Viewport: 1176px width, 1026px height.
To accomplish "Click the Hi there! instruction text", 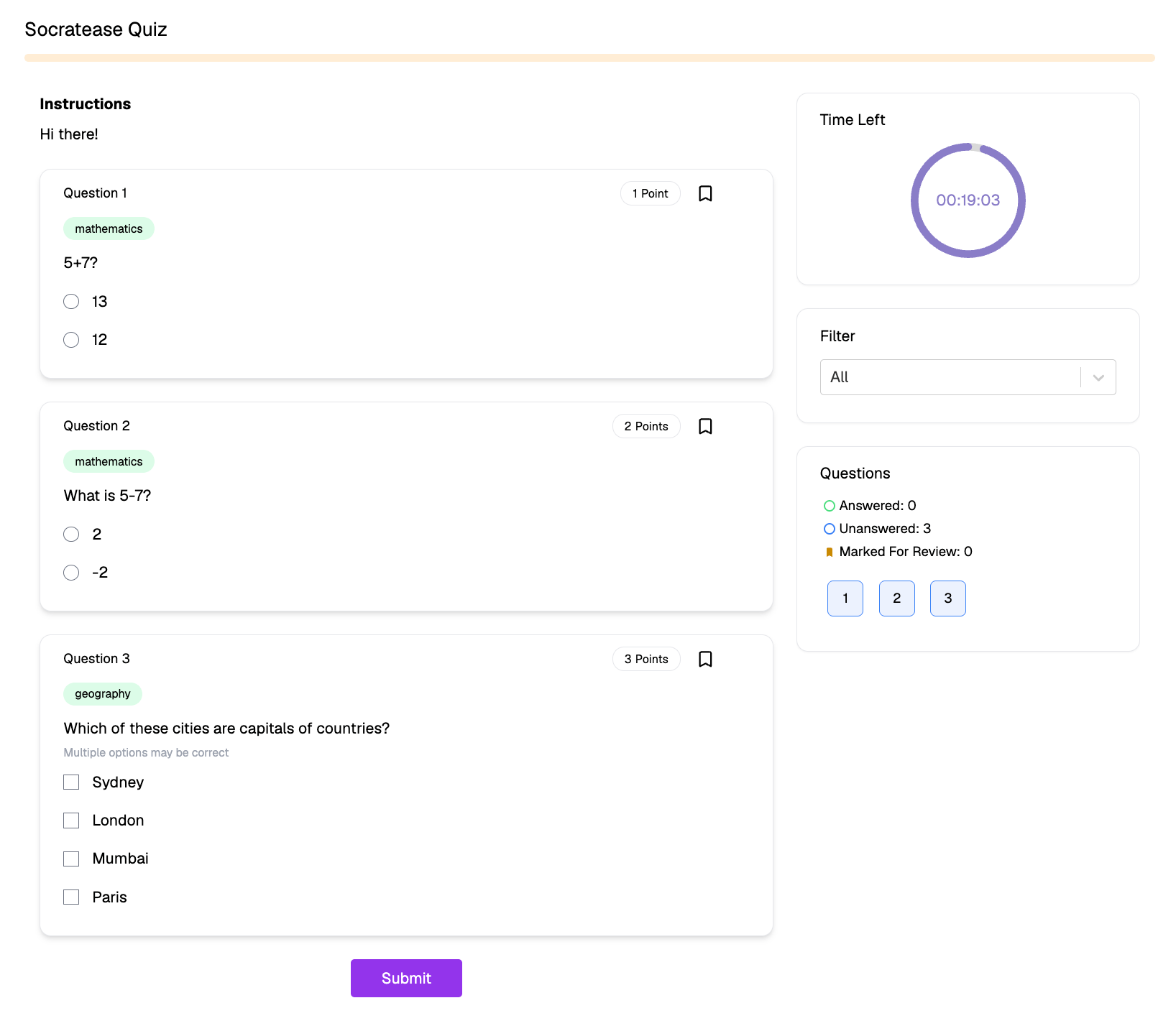I will [x=69, y=134].
